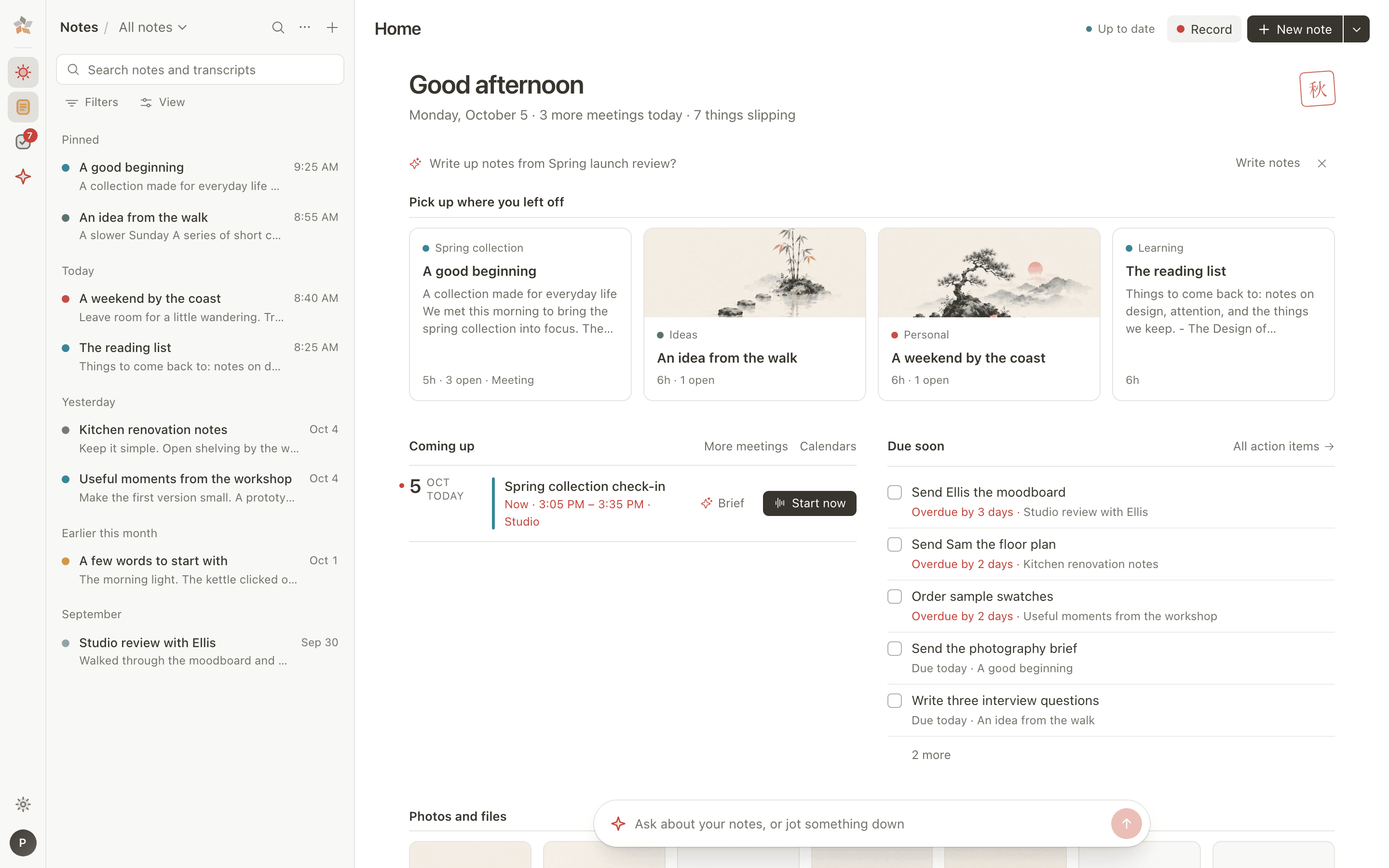
Task: Open More meetings
Action: (746, 447)
